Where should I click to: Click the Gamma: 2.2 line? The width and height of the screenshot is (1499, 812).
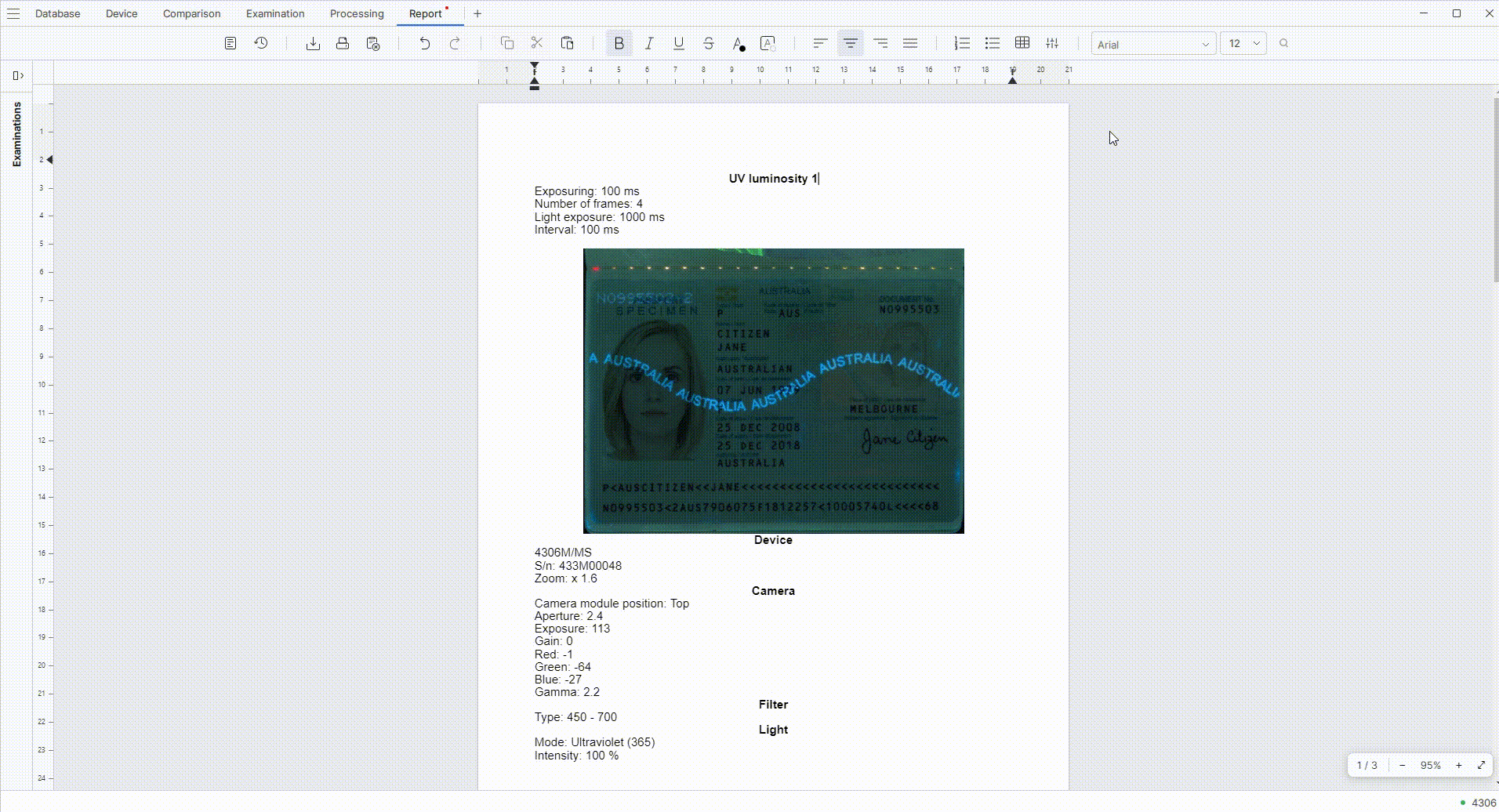[567, 692]
